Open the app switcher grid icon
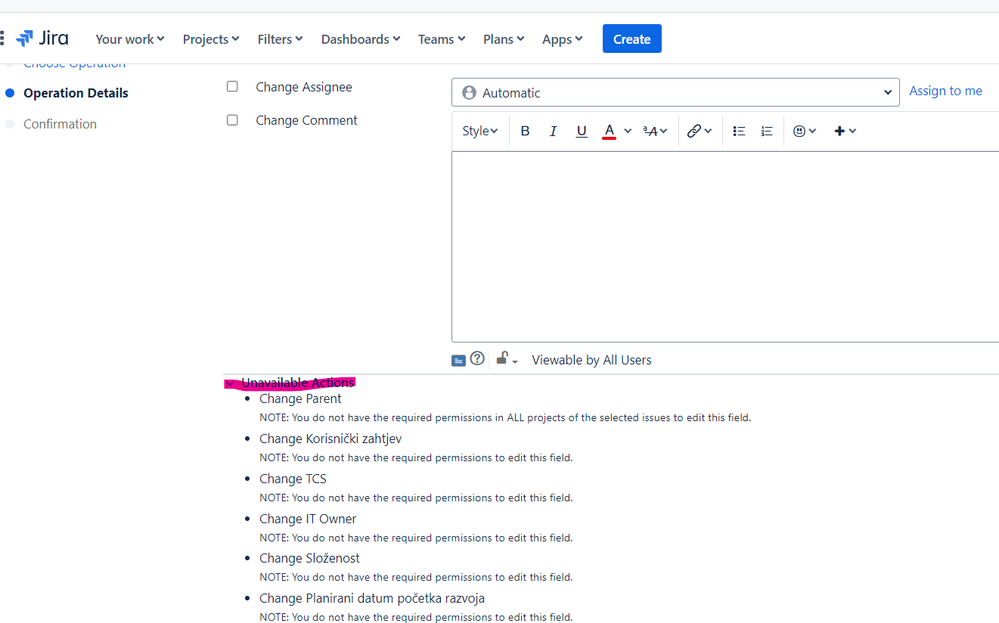 2,39
